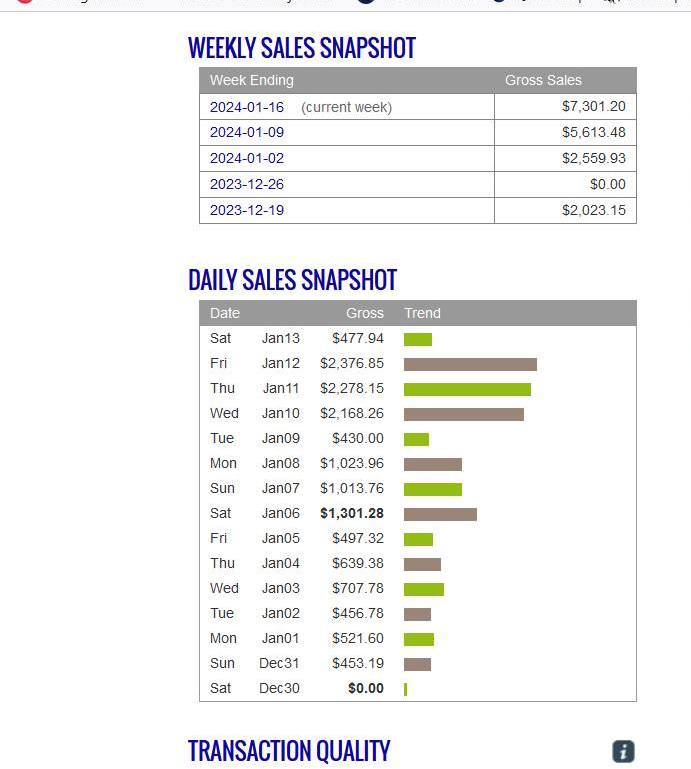Click the Mon Jan08 trend bar

click(x=432, y=464)
